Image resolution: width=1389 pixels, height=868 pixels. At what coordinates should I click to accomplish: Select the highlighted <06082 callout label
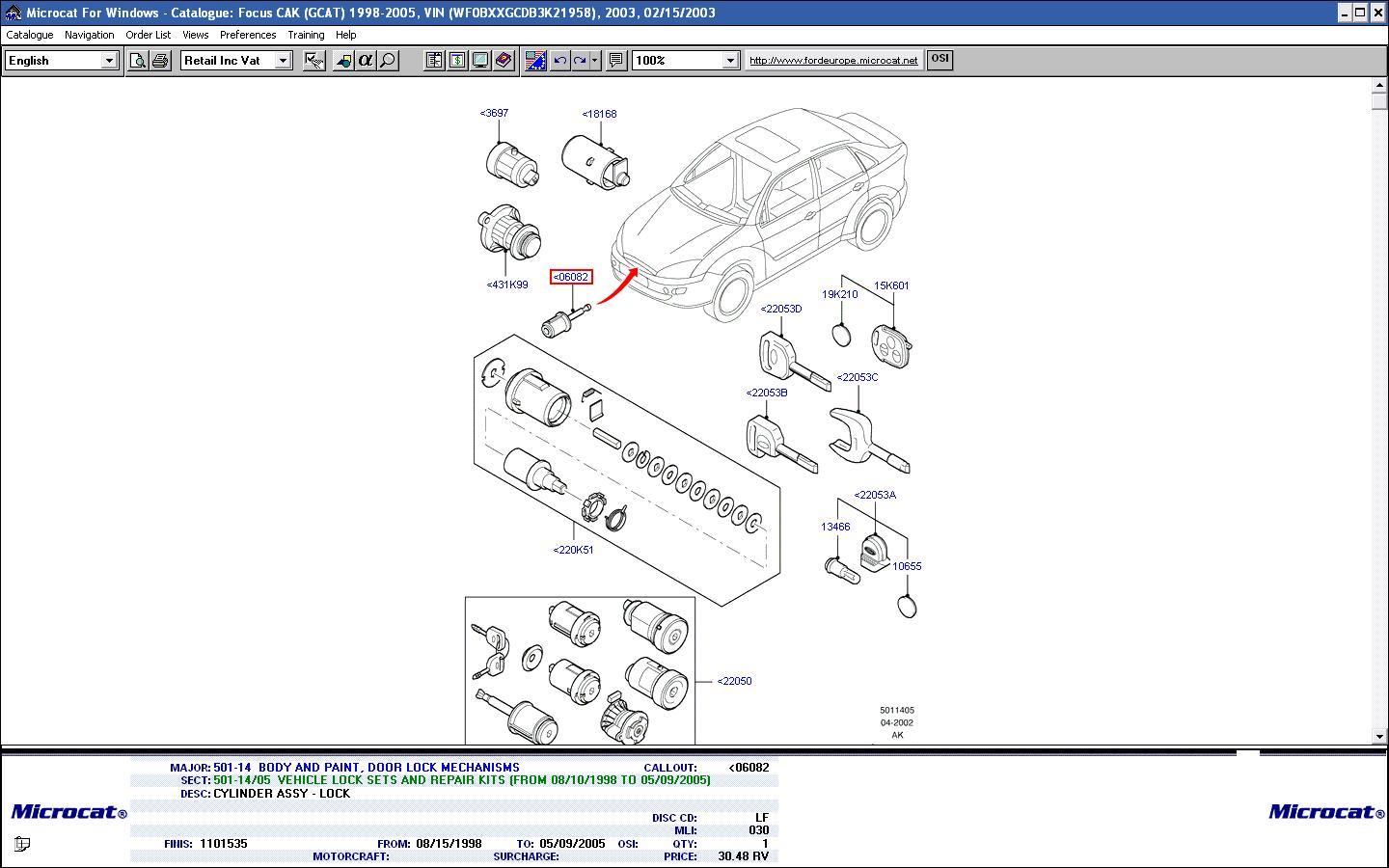[x=570, y=277]
